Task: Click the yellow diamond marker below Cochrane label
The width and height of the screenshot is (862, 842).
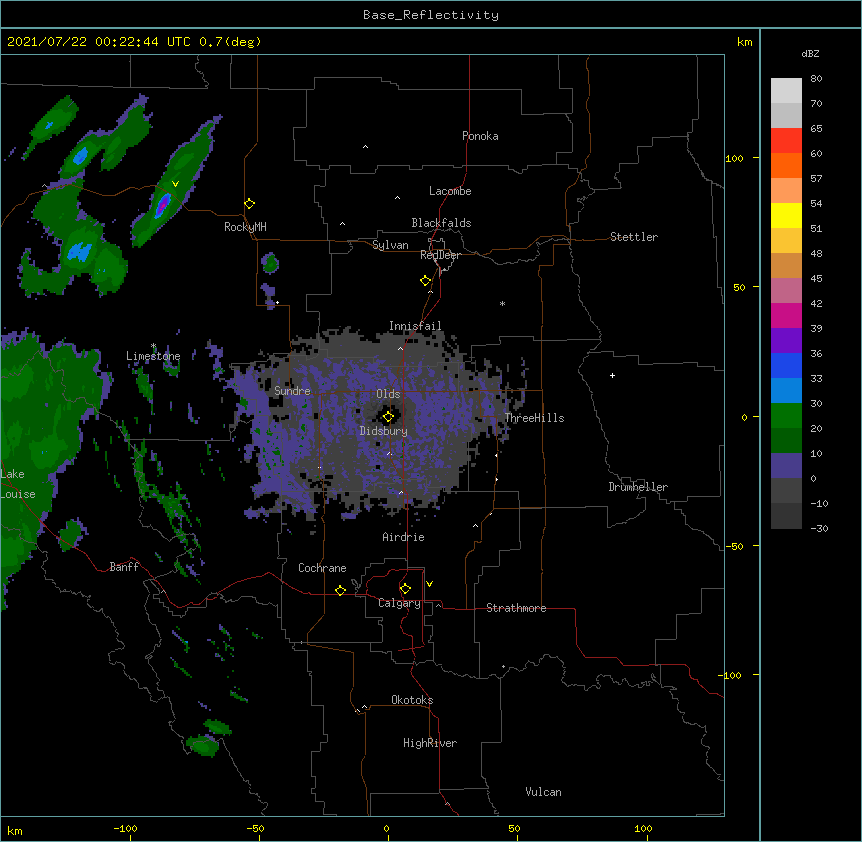Action: click(340, 590)
